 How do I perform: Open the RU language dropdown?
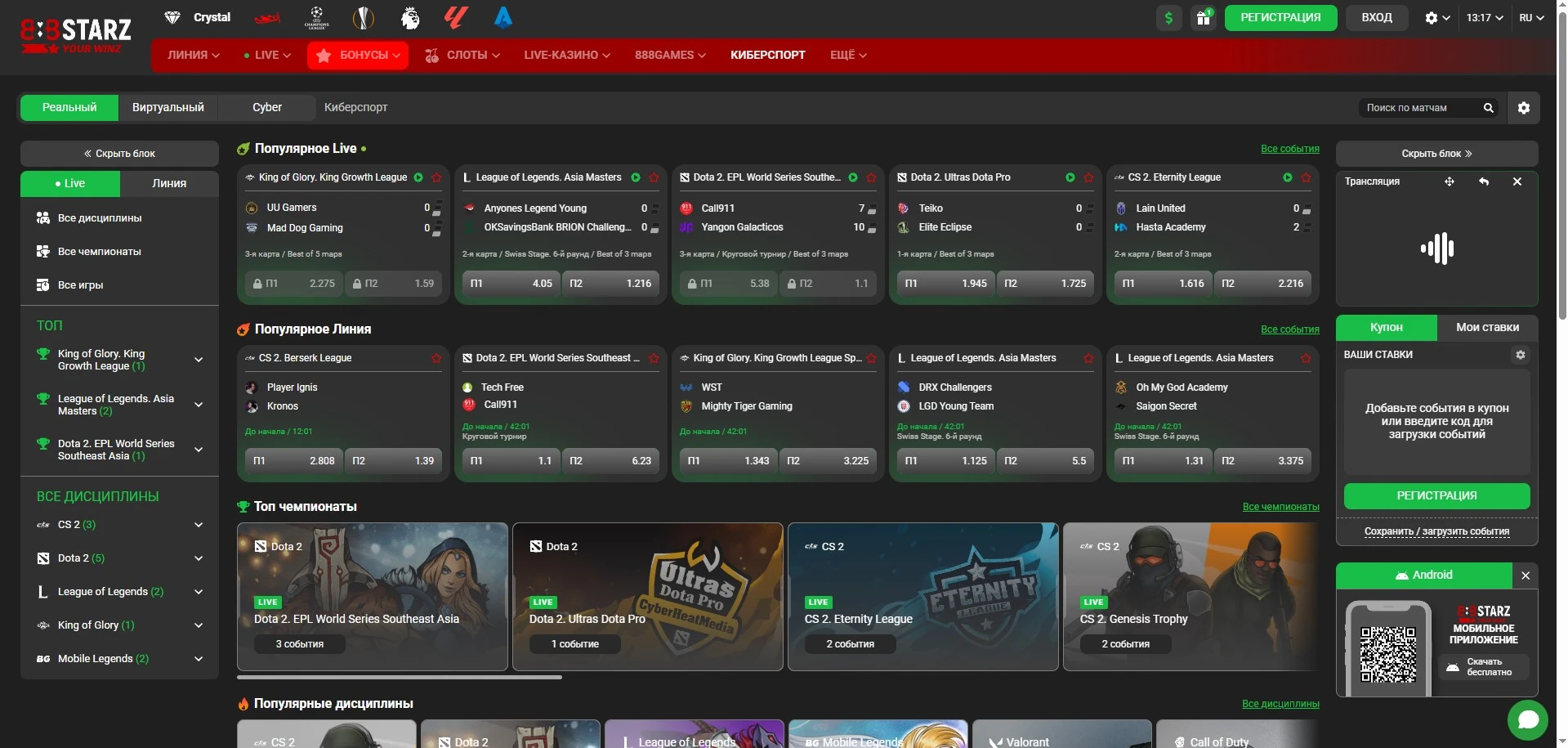pos(1530,18)
